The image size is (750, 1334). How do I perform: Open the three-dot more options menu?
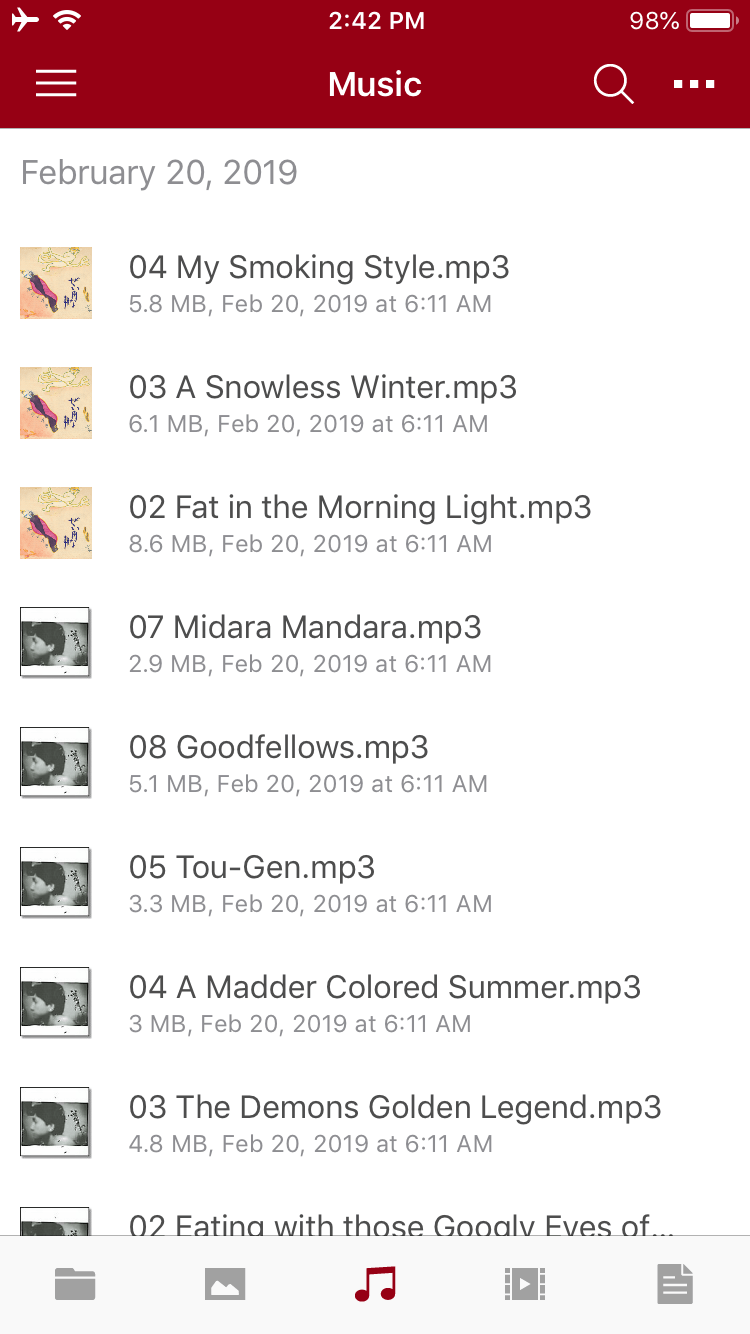694,84
